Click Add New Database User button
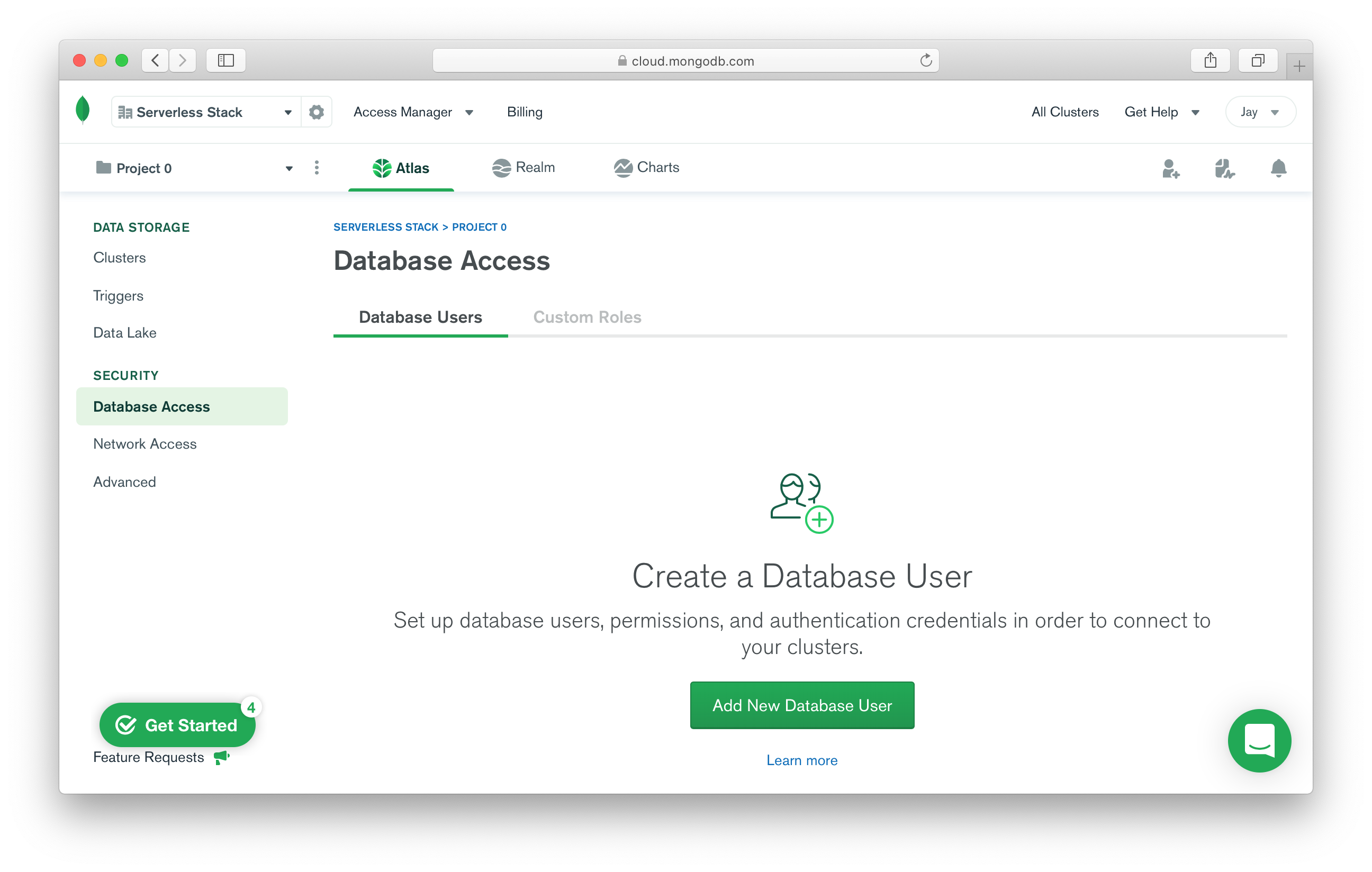Image resolution: width=1372 pixels, height=872 pixels. pyautogui.click(x=801, y=705)
